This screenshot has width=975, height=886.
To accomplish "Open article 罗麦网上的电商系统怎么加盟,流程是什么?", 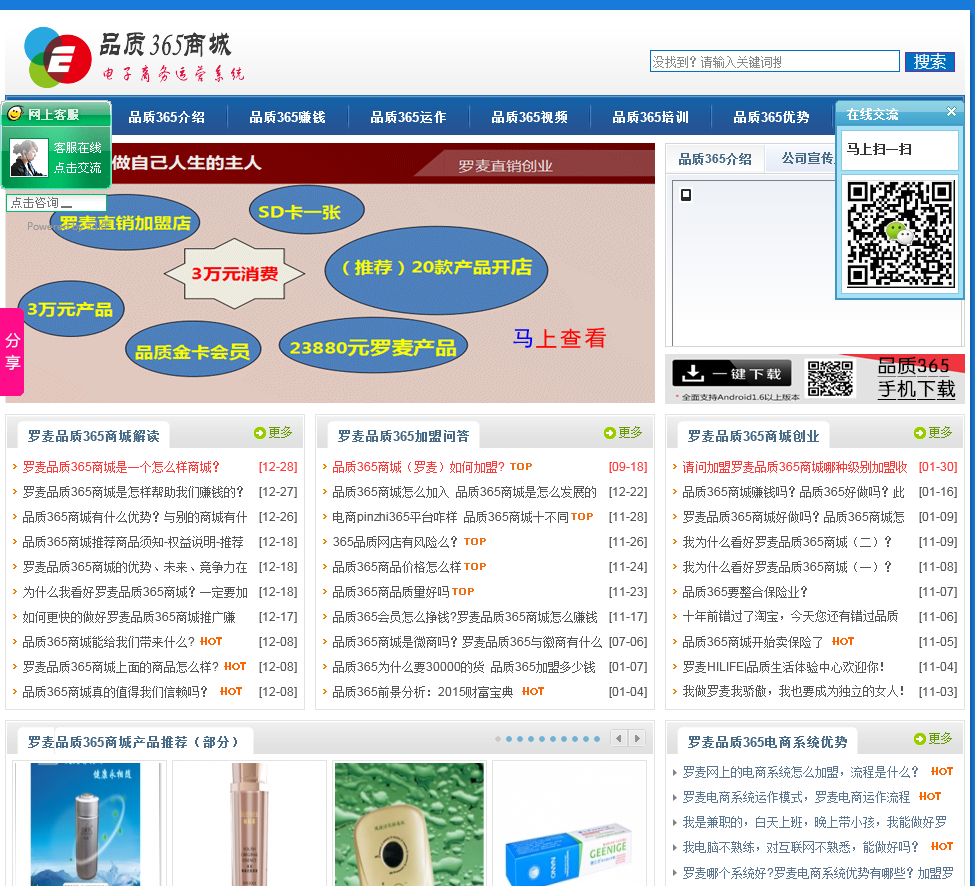I will tap(800, 772).
